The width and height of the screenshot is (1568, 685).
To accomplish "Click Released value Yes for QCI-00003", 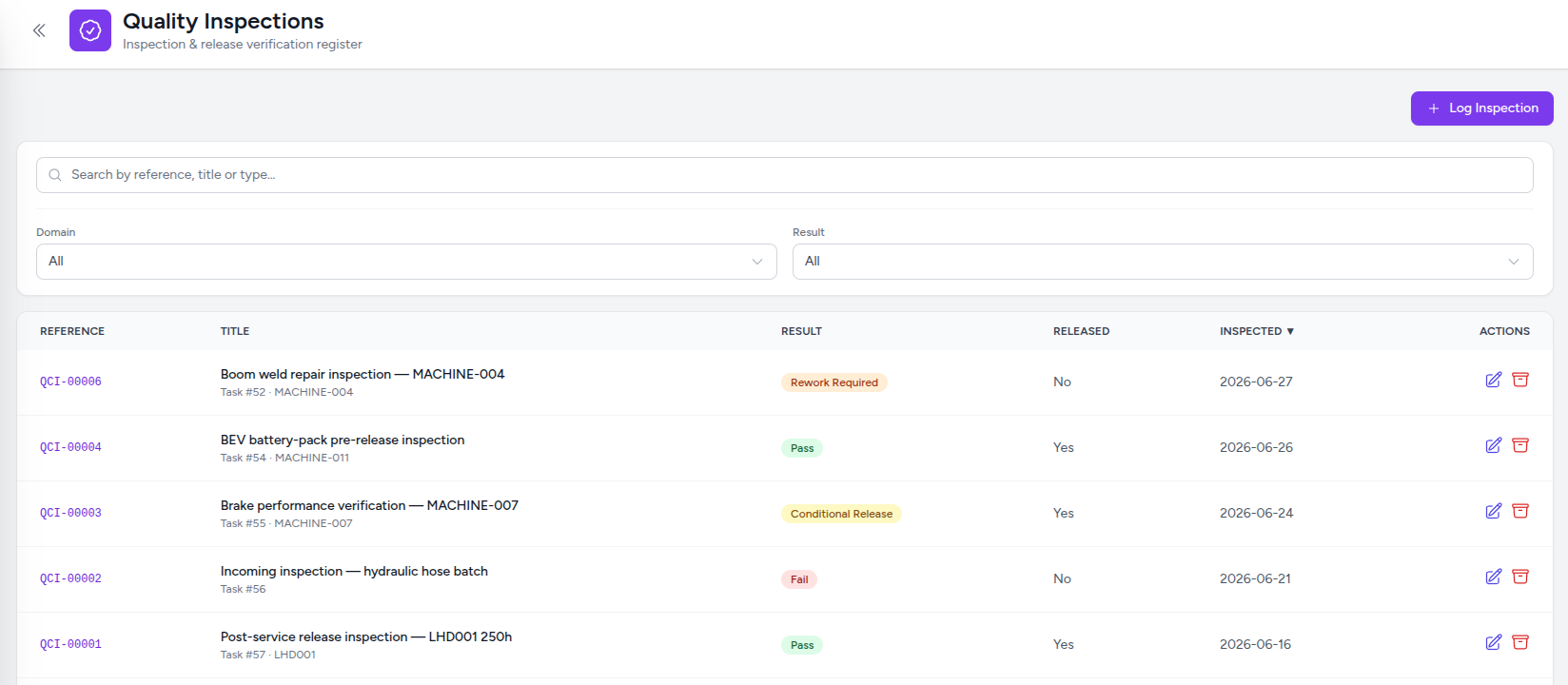I will coord(1064,513).
